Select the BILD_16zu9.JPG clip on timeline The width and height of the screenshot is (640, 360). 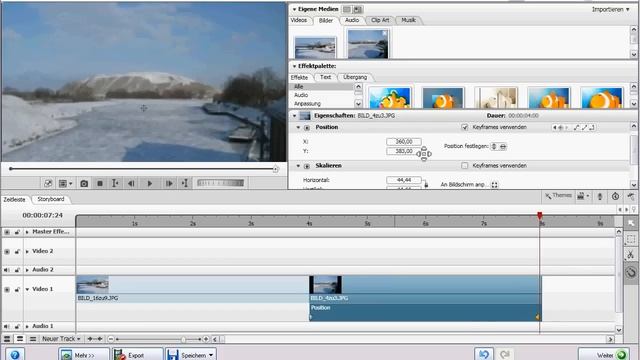[x=192, y=289]
